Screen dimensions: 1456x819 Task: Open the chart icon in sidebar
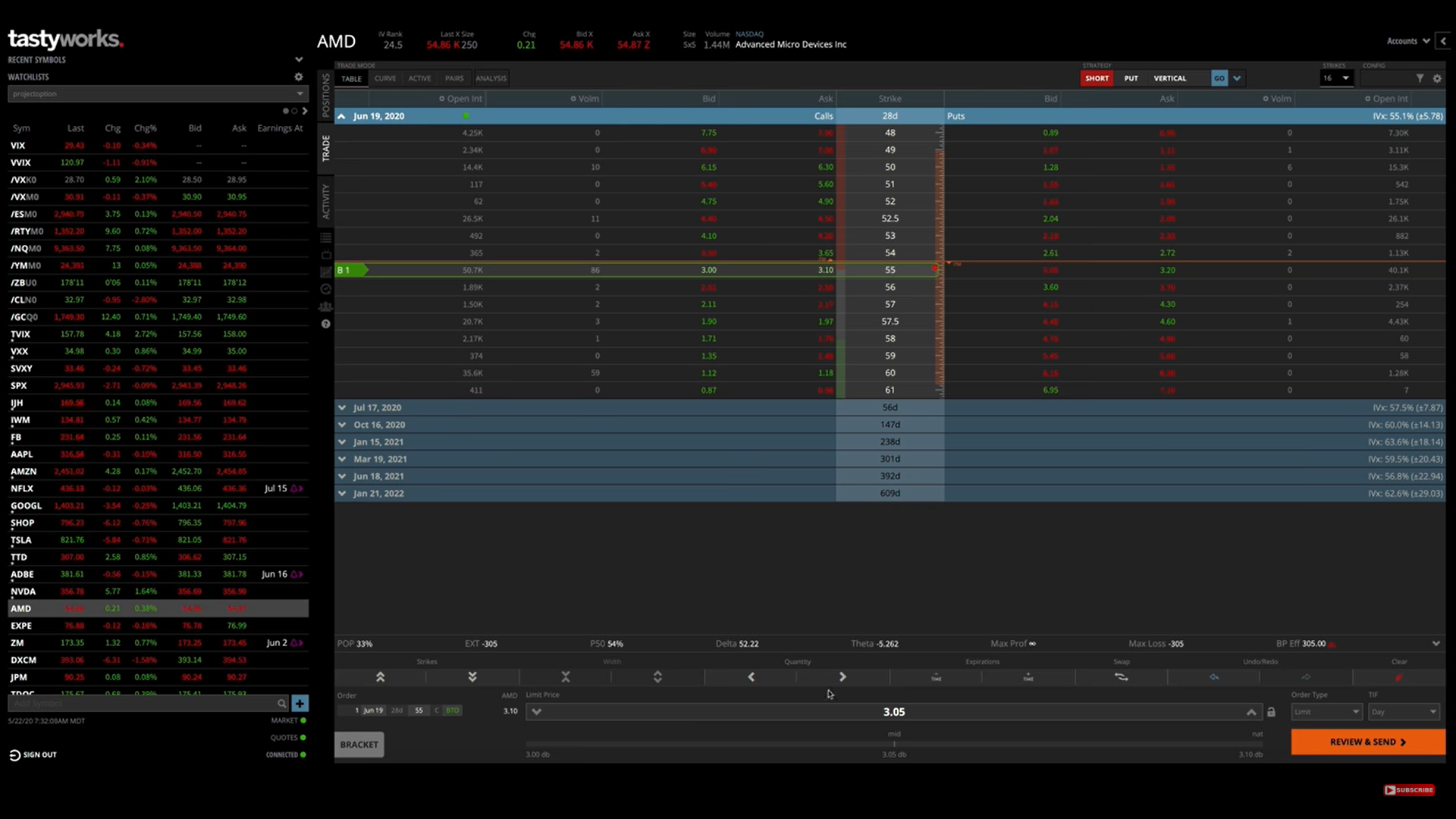pyautogui.click(x=326, y=271)
